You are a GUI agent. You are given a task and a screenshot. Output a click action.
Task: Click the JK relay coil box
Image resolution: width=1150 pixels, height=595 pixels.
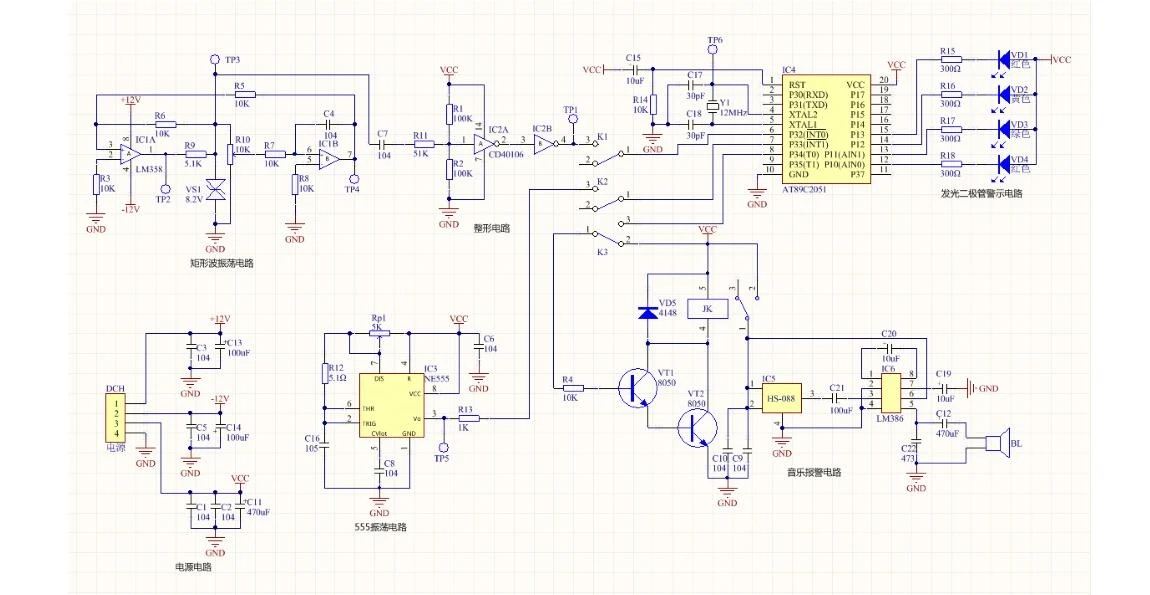coord(706,309)
